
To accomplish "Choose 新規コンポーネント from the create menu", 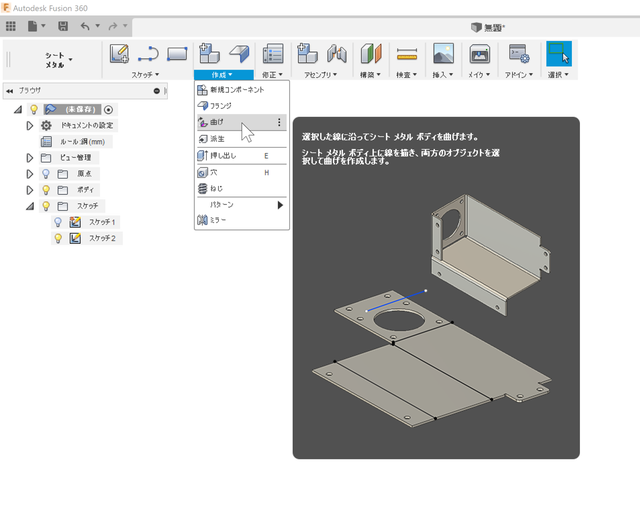I will pyautogui.click(x=242, y=89).
